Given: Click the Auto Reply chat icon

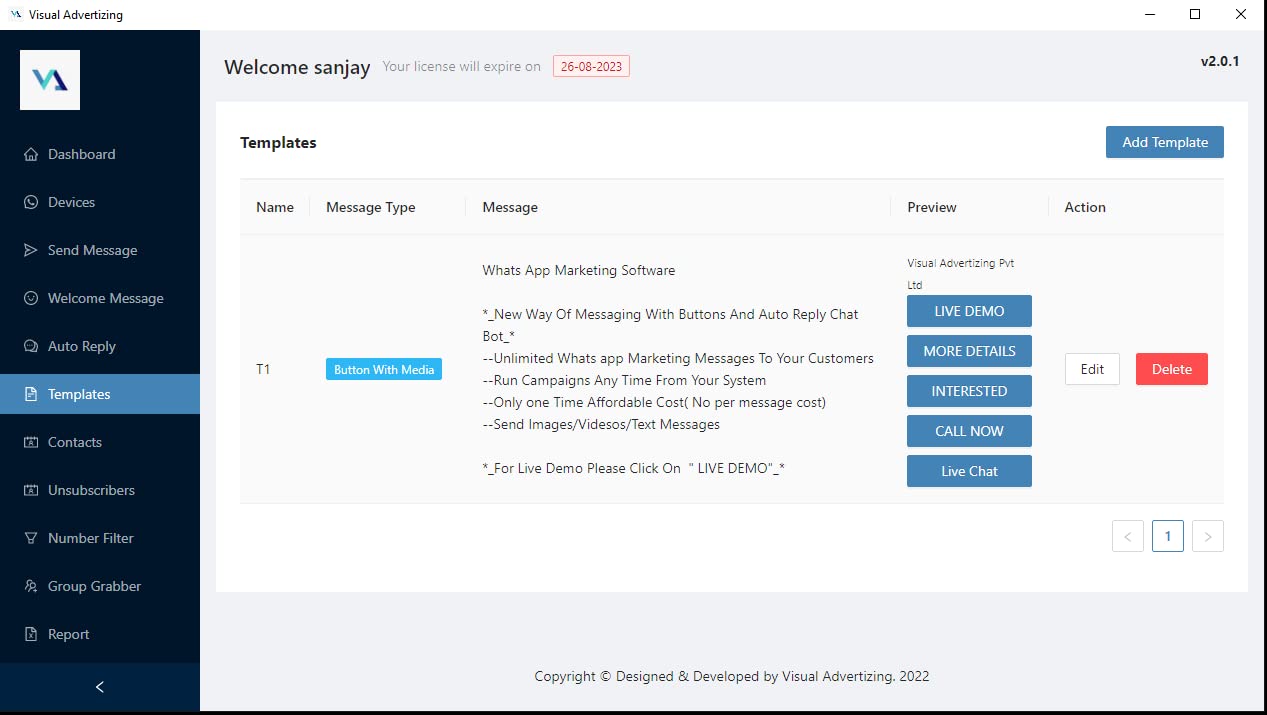Looking at the screenshot, I should [x=31, y=346].
